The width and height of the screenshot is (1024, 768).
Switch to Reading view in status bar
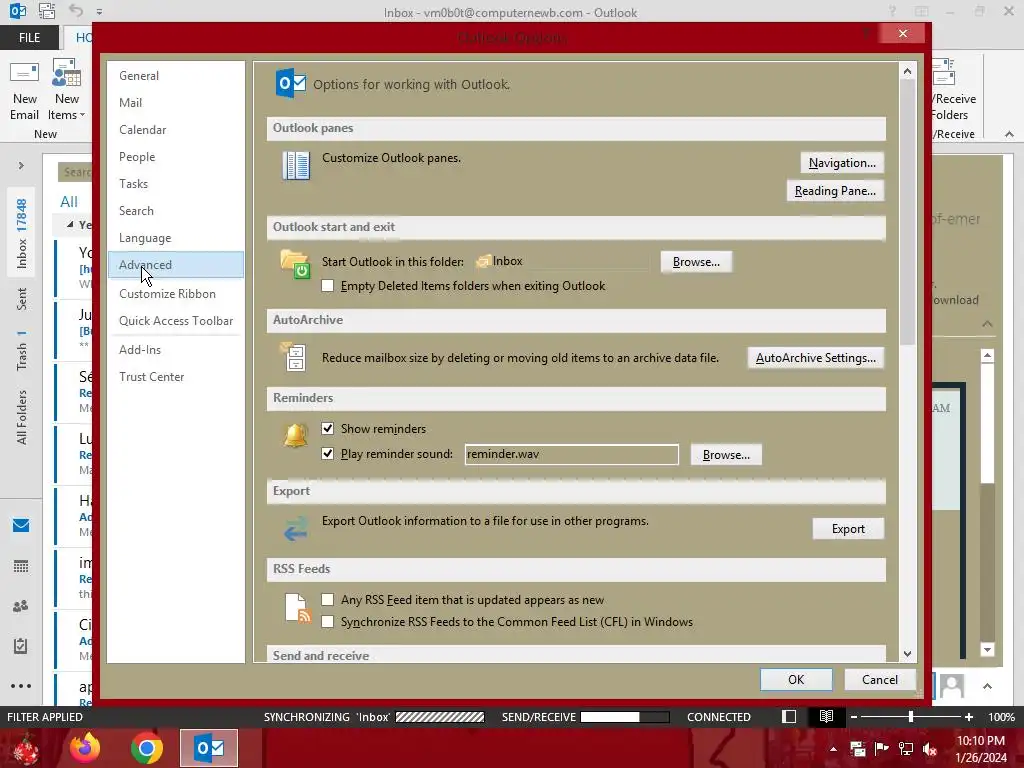point(826,716)
